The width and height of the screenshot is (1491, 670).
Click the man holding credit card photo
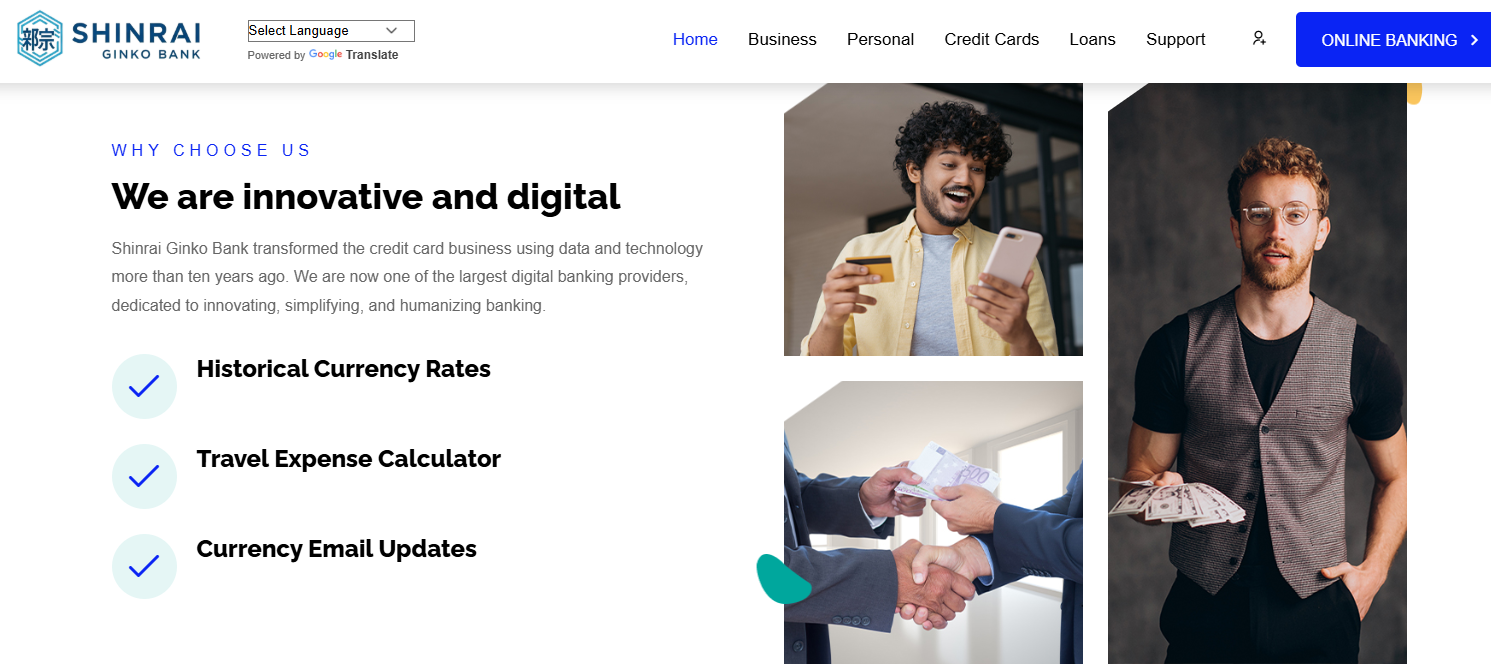point(933,219)
